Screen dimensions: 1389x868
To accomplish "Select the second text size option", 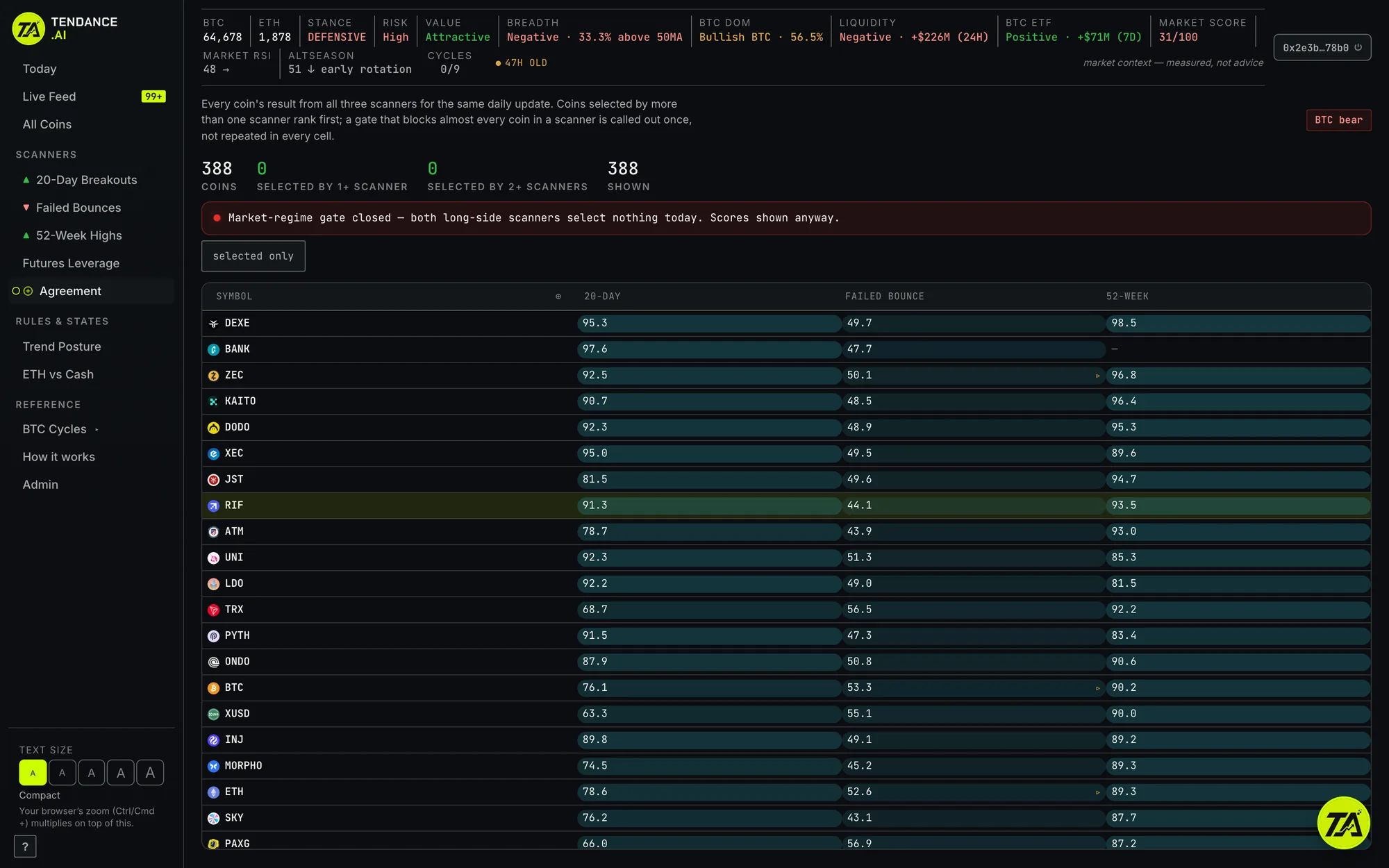I will (62, 773).
